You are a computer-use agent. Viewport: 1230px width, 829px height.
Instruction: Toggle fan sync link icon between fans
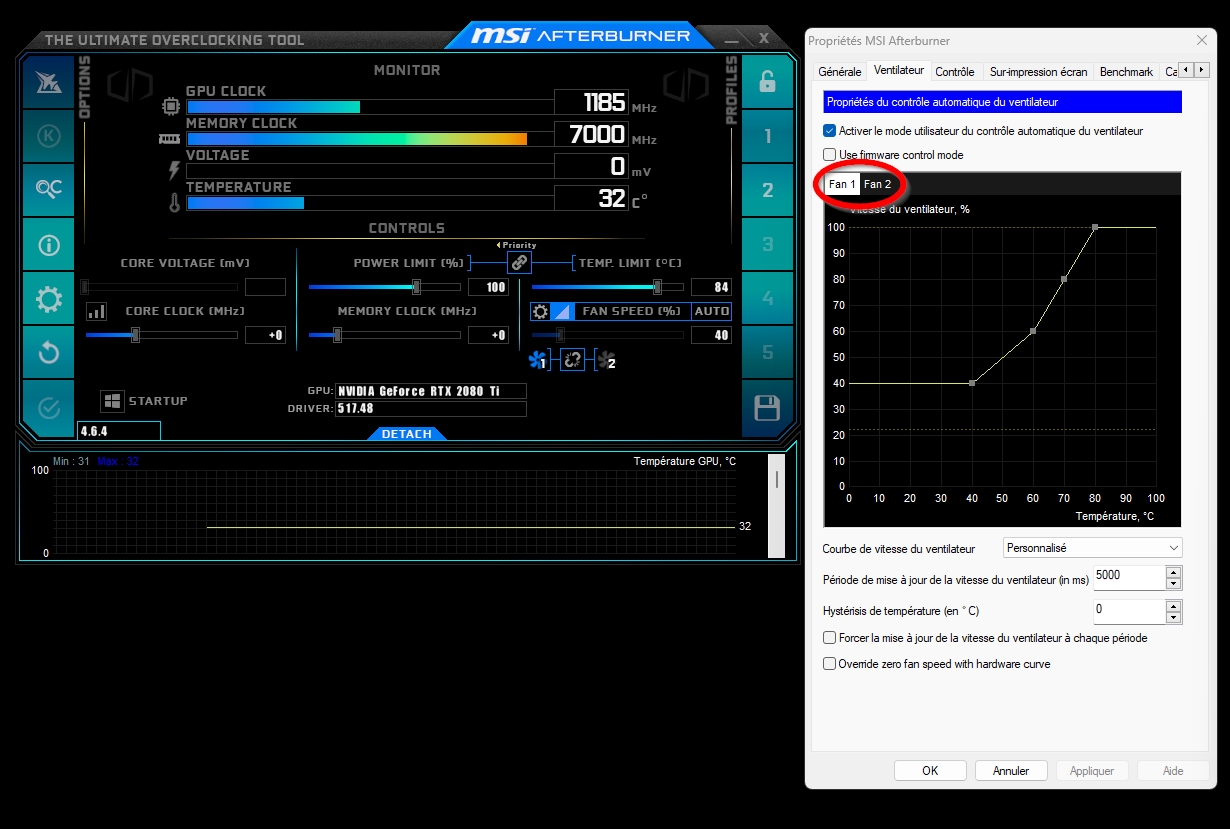coord(572,360)
